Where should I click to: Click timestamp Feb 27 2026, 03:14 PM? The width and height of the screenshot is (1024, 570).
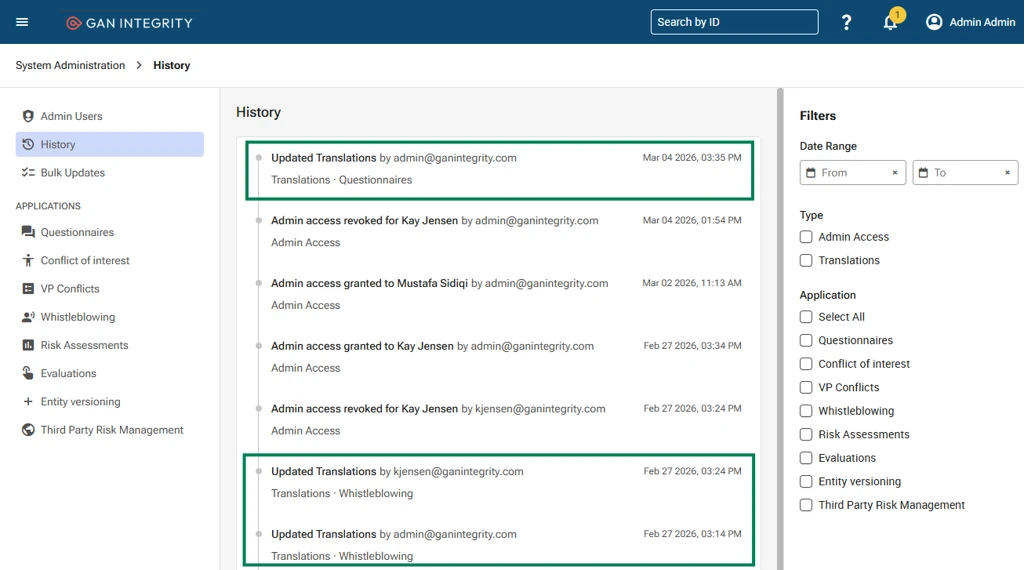point(692,534)
